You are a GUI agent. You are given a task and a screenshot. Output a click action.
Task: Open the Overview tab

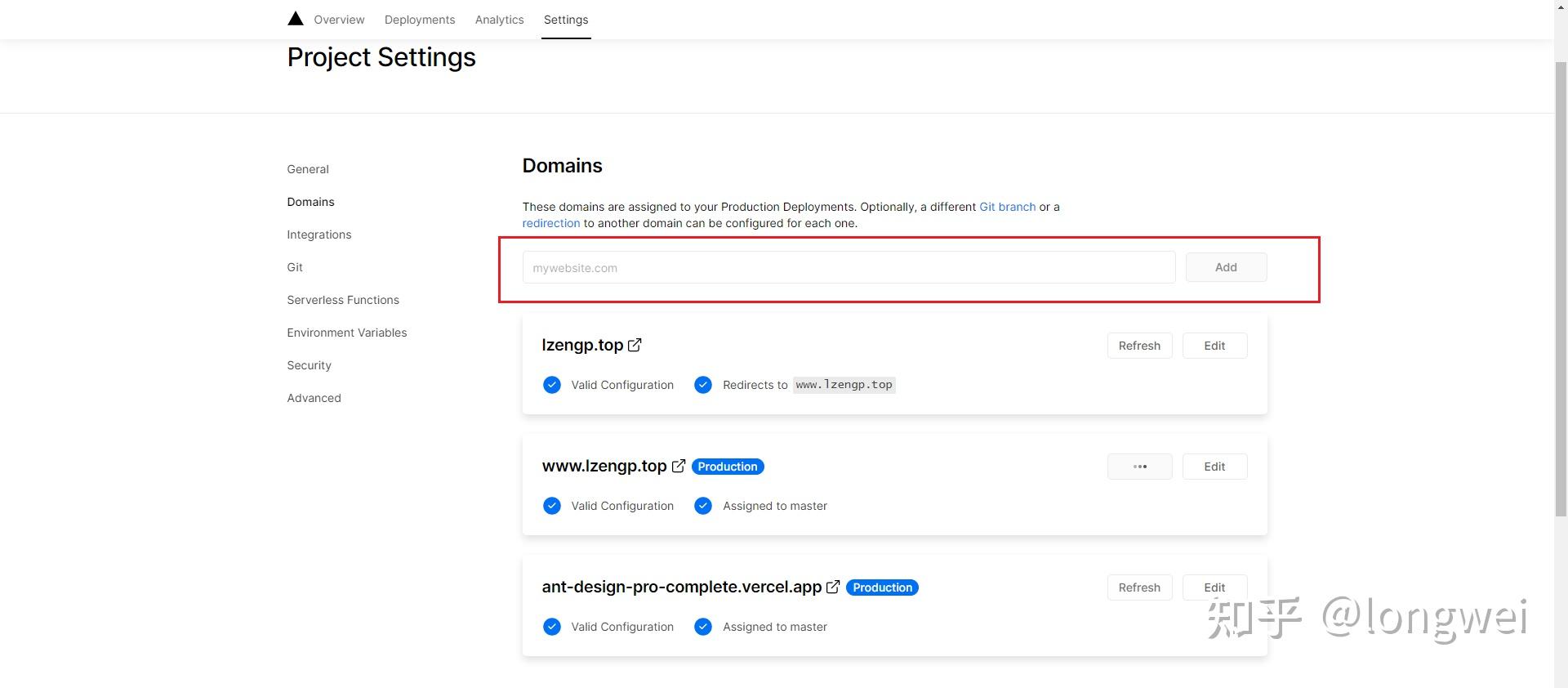(x=339, y=20)
